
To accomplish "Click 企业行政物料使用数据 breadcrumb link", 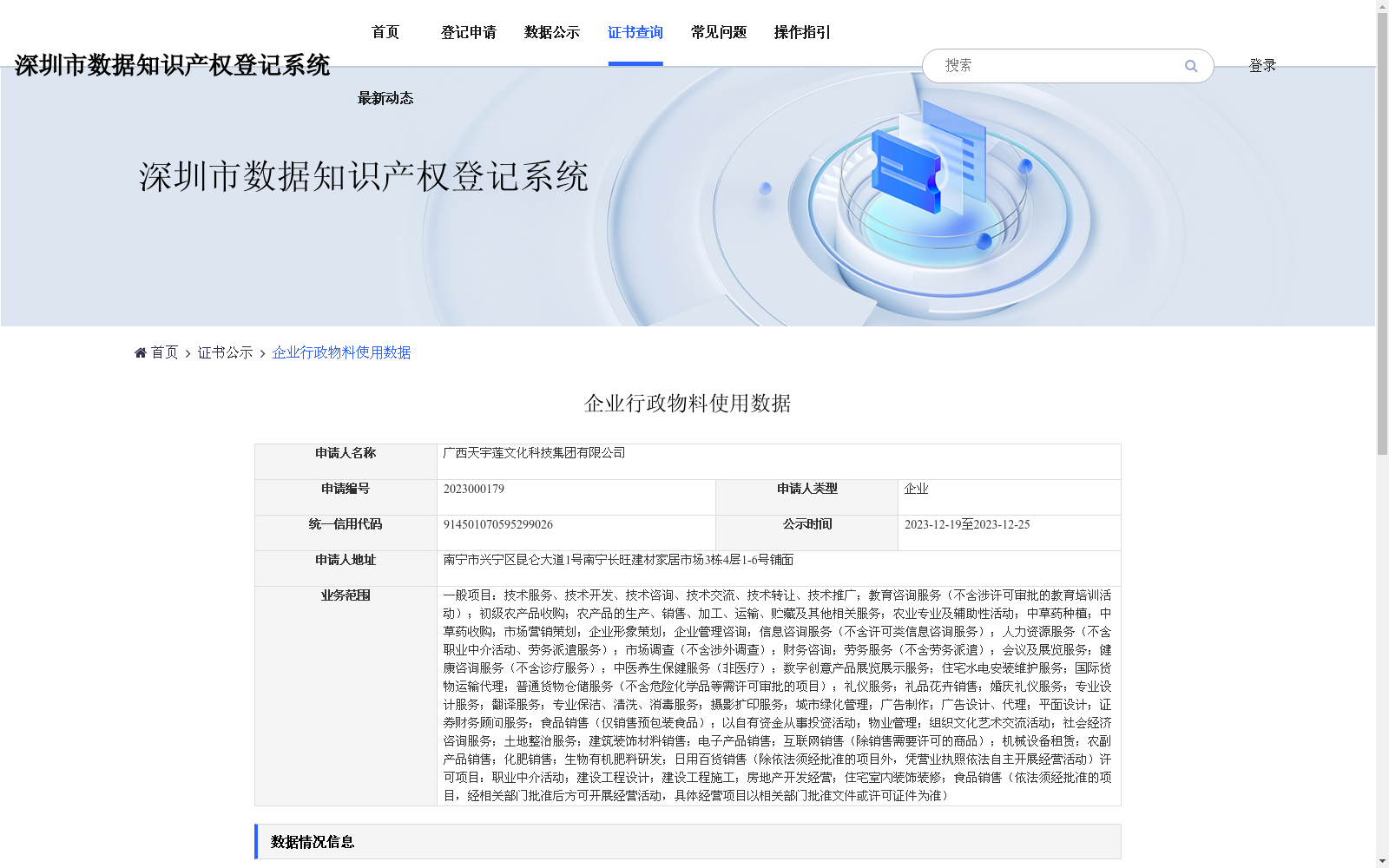I will click(341, 352).
